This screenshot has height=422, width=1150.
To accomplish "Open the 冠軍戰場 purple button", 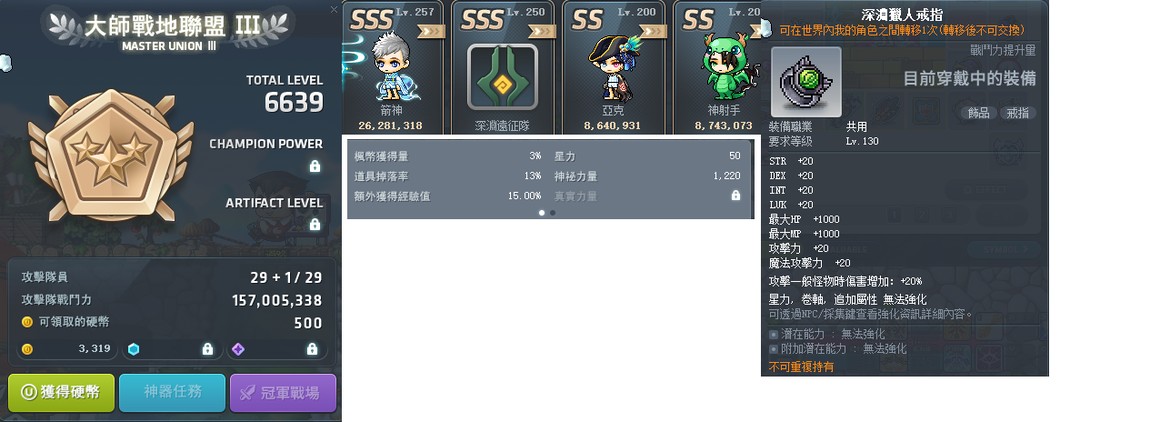I will click(283, 393).
